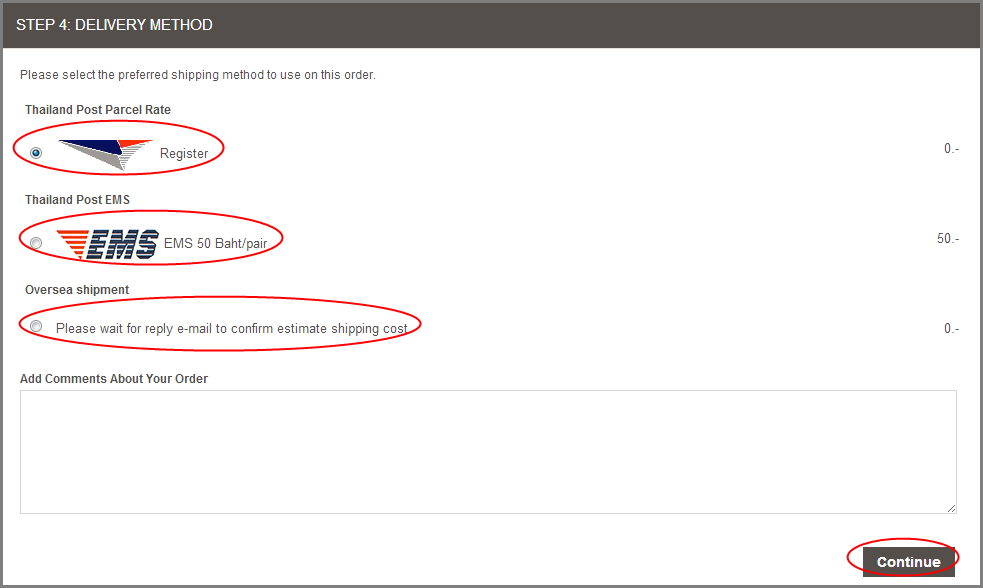983x588 pixels.
Task: Click the 'Oversea shipment' heading
Action: 76,290
